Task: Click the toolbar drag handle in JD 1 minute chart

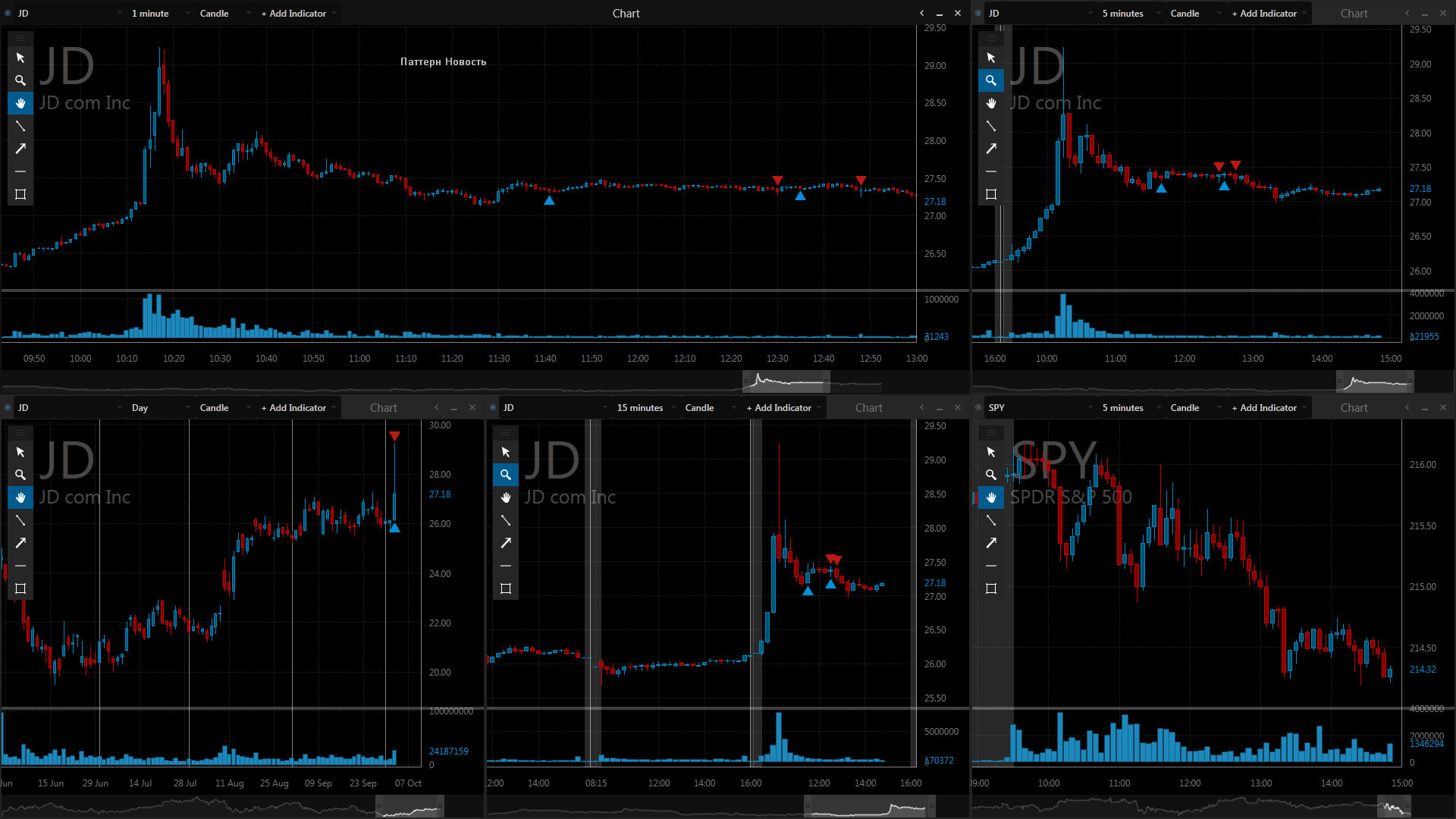Action: coord(20,38)
